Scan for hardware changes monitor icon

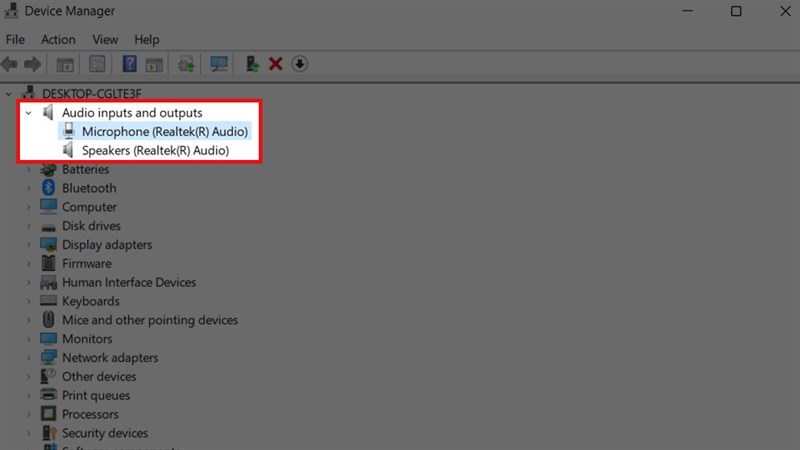(x=219, y=64)
